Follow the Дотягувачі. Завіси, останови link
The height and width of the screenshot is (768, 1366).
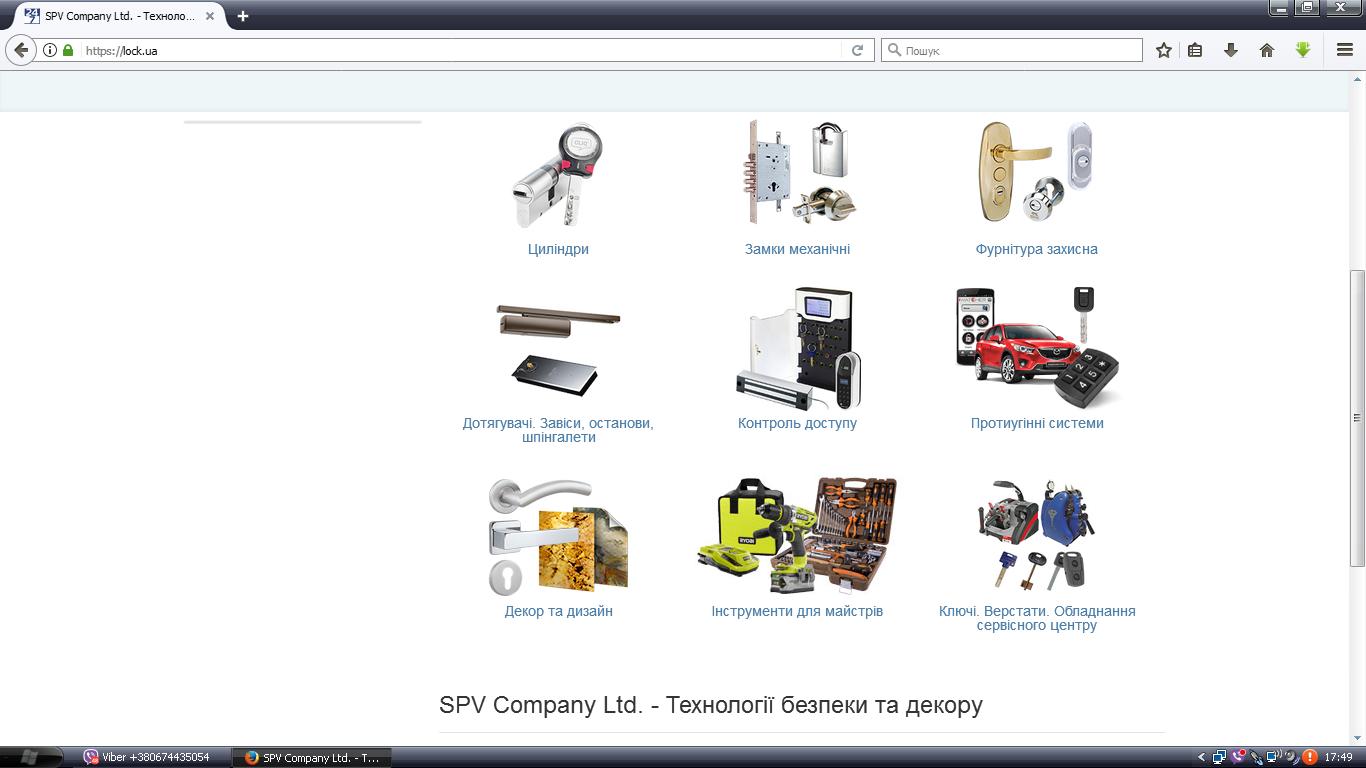click(x=558, y=430)
